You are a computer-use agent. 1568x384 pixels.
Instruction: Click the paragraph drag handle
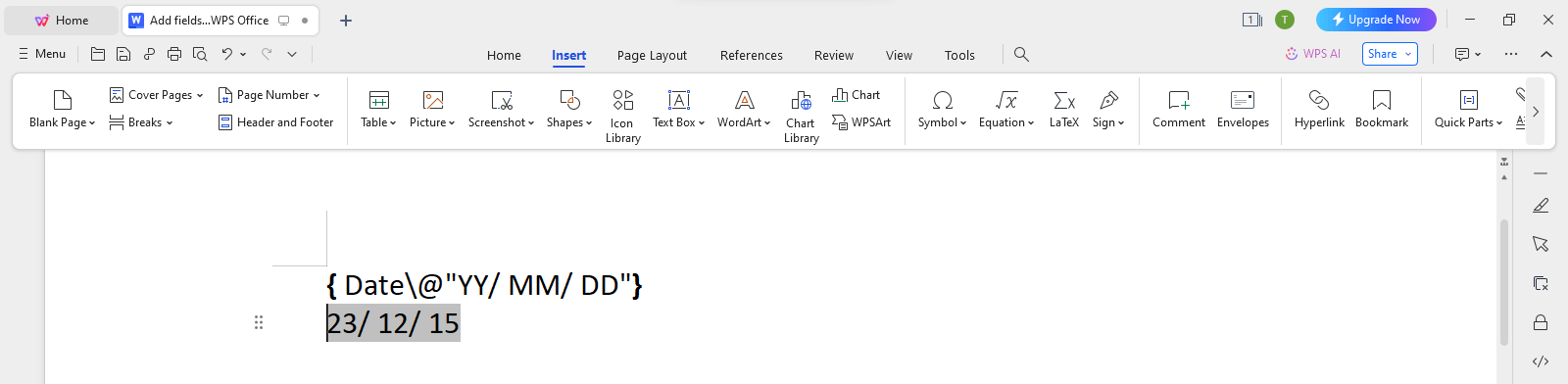click(x=259, y=322)
